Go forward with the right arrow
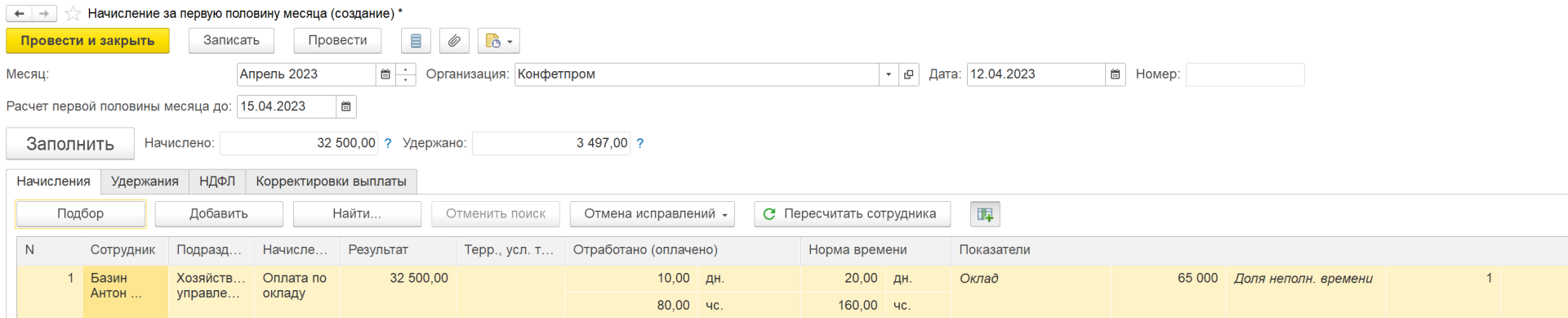The image size is (1568, 318). [44, 13]
